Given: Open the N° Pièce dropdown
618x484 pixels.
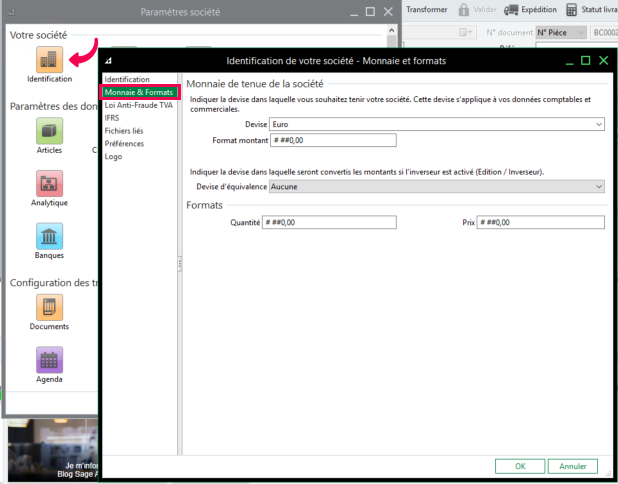Looking at the screenshot, I should 561,32.
